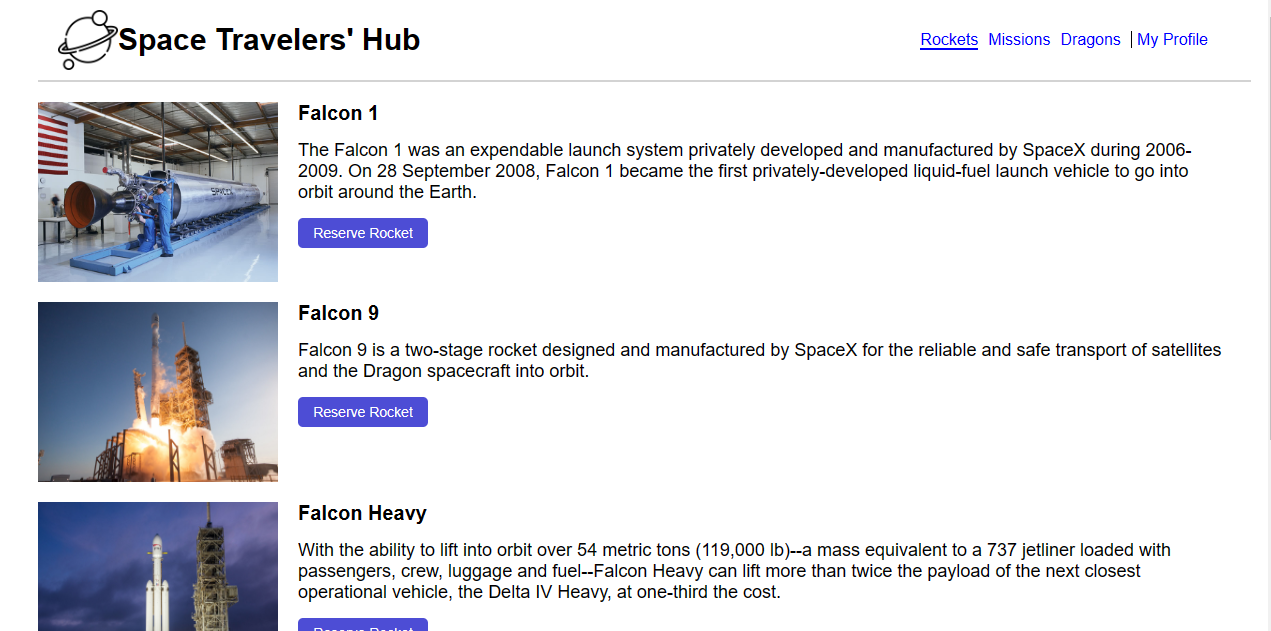Click the page's vertical scrollbar

tap(1266, 220)
